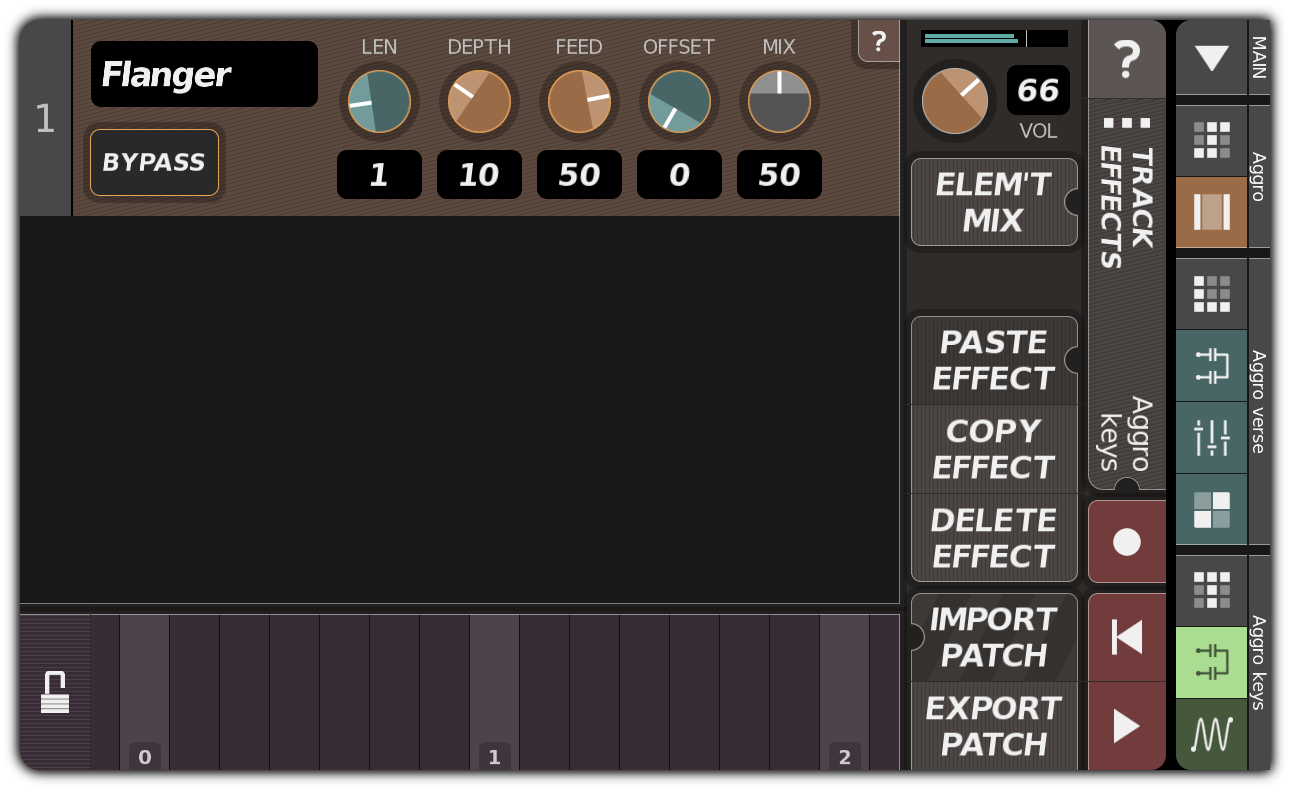Click the COPY EFFECT button

[993, 449]
